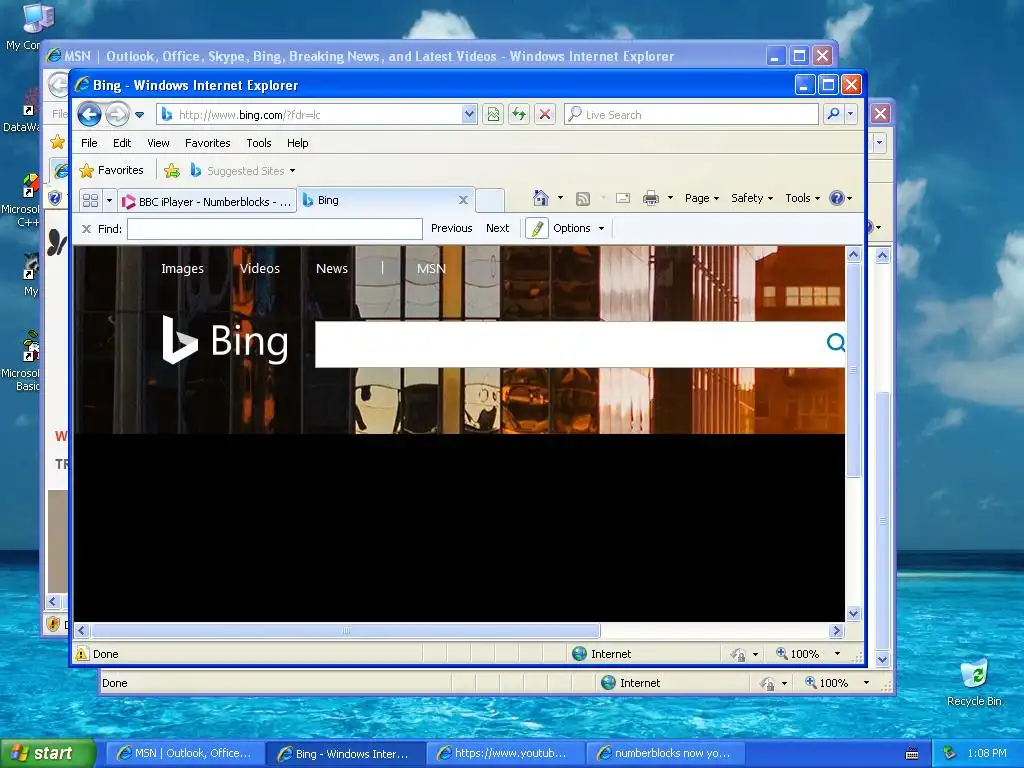Click Next in Find bar
The height and width of the screenshot is (768, 1024).
click(x=497, y=228)
